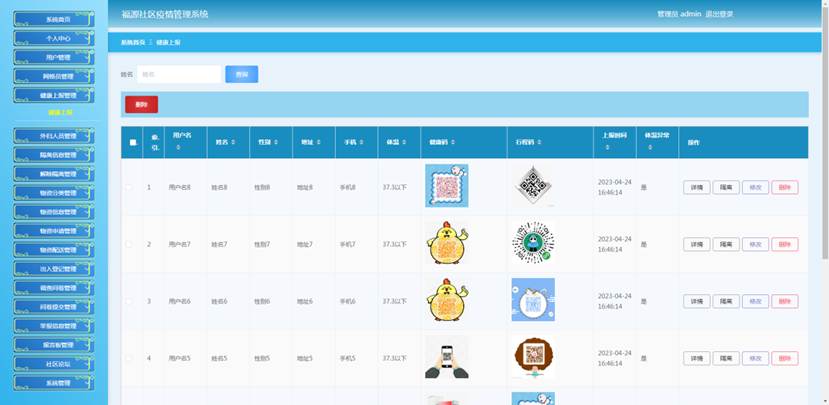Open 健康码 thumbnail in row 用户名8

[447, 186]
